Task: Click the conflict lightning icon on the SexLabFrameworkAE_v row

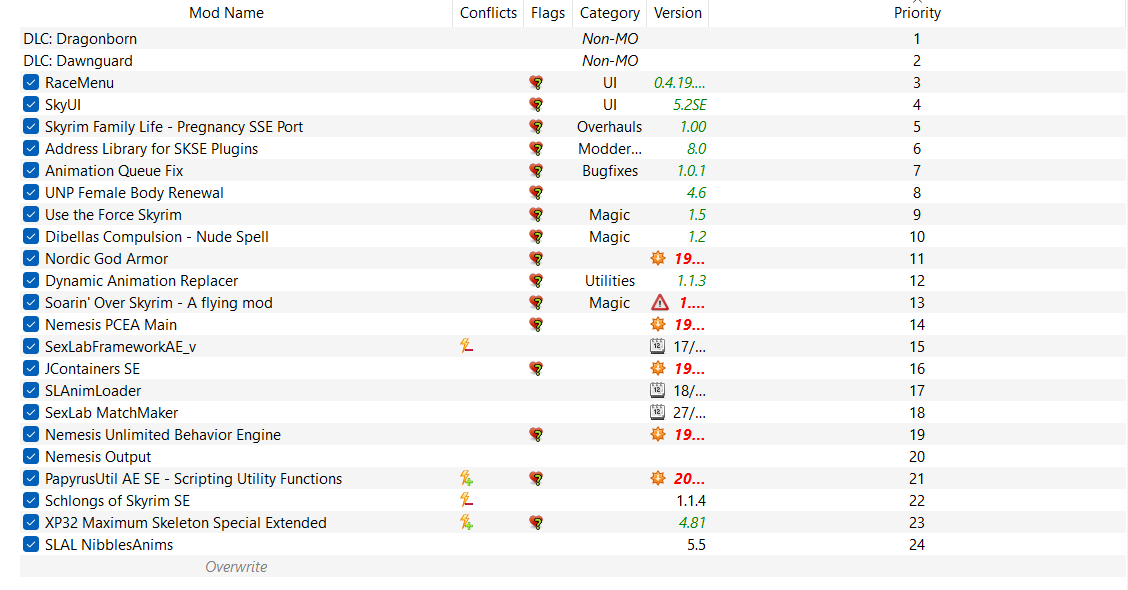Action: pyautogui.click(x=466, y=347)
